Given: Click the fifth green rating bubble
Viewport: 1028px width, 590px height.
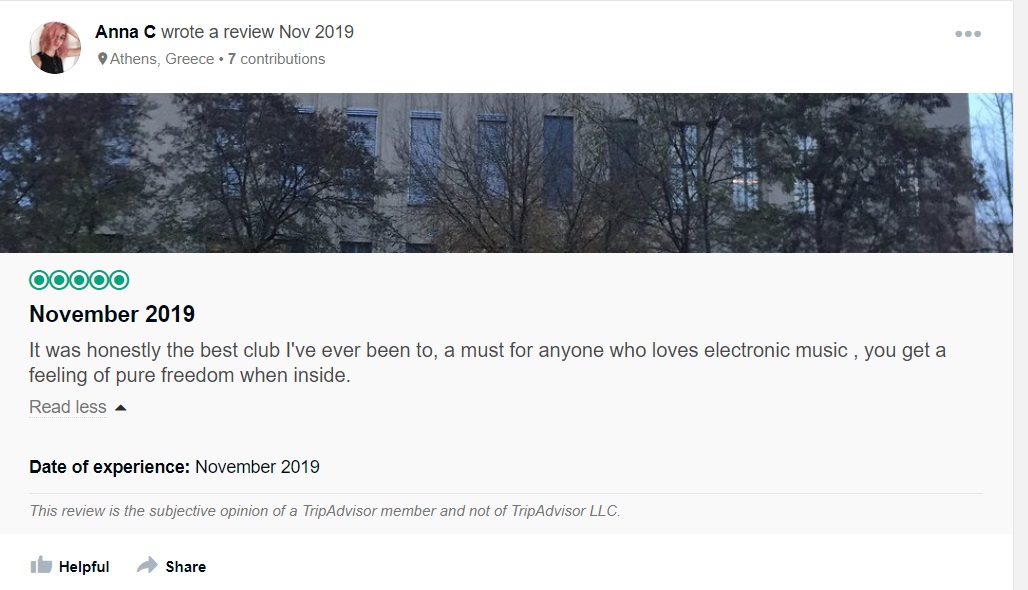Looking at the screenshot, I should 120,280.
